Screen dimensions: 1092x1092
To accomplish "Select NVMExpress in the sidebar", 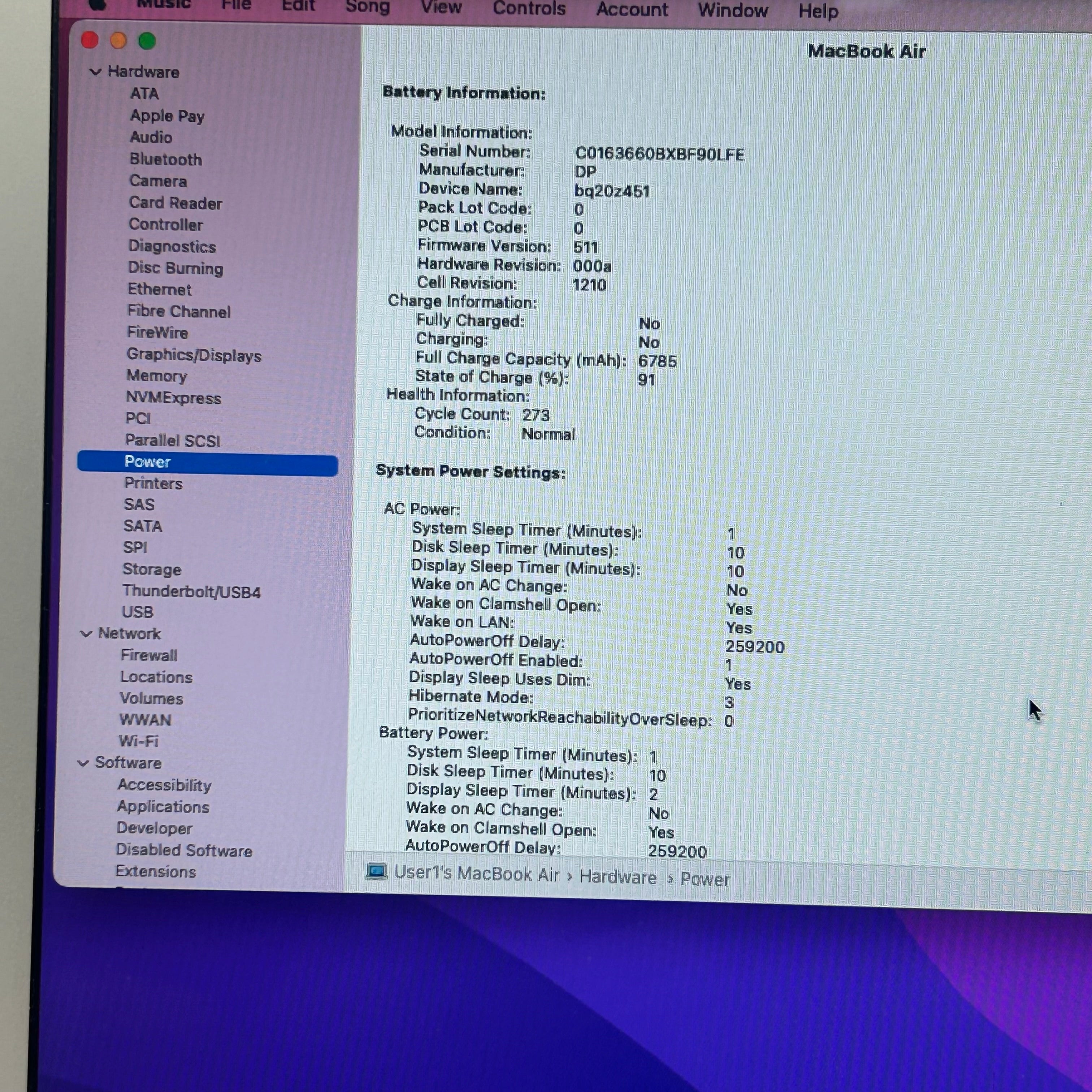I will (173, 398).
